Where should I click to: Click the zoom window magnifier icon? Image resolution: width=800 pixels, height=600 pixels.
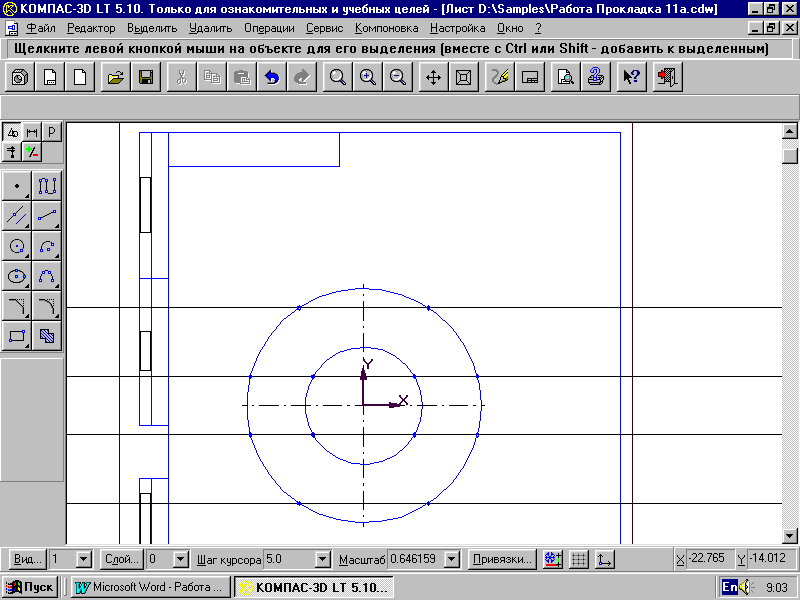[338, 77]
